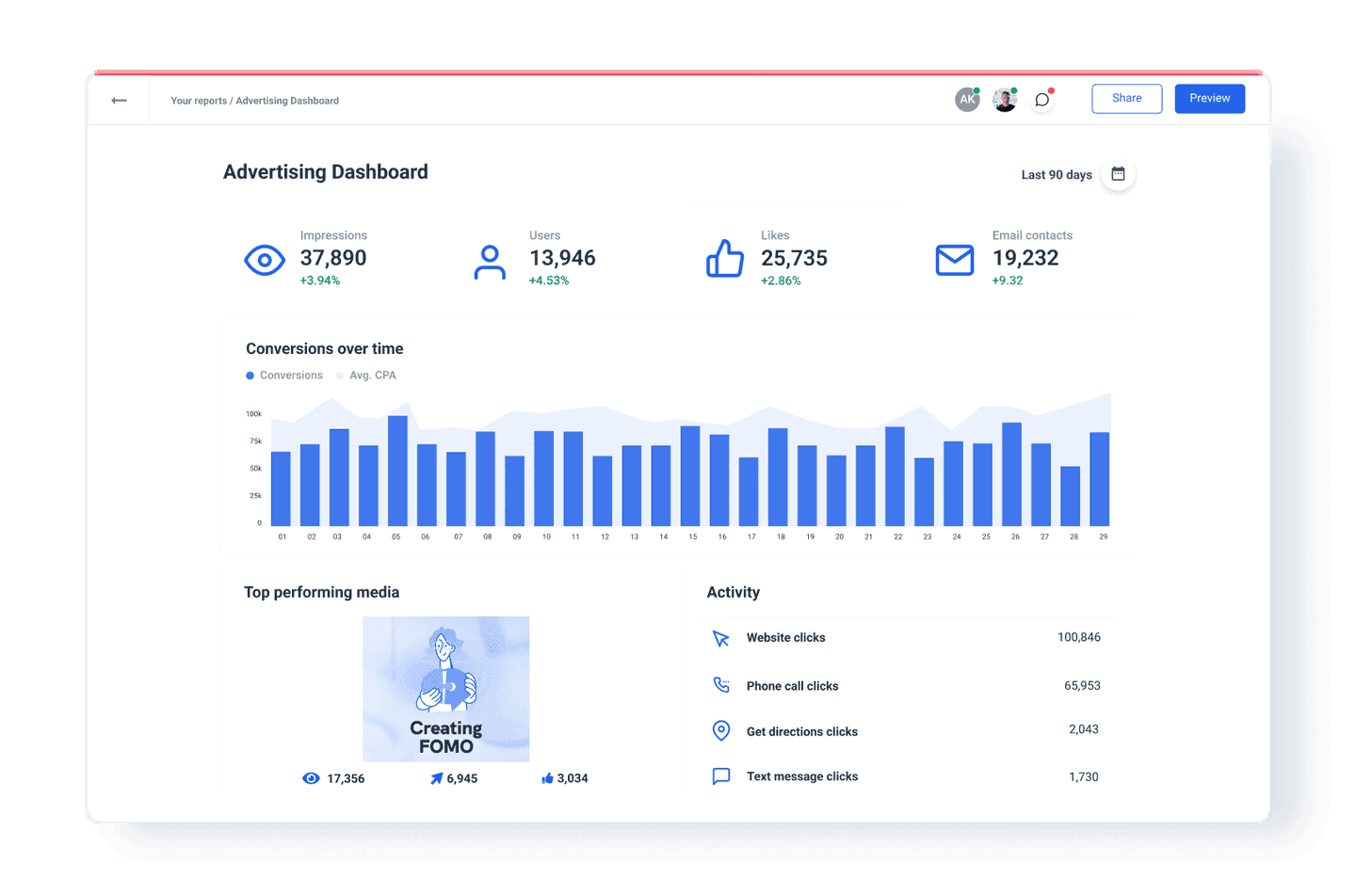Toggle the AK account avatar status
Image resolution: width=1356 pixels, height=896 pixels.
(x=967, y=99)
